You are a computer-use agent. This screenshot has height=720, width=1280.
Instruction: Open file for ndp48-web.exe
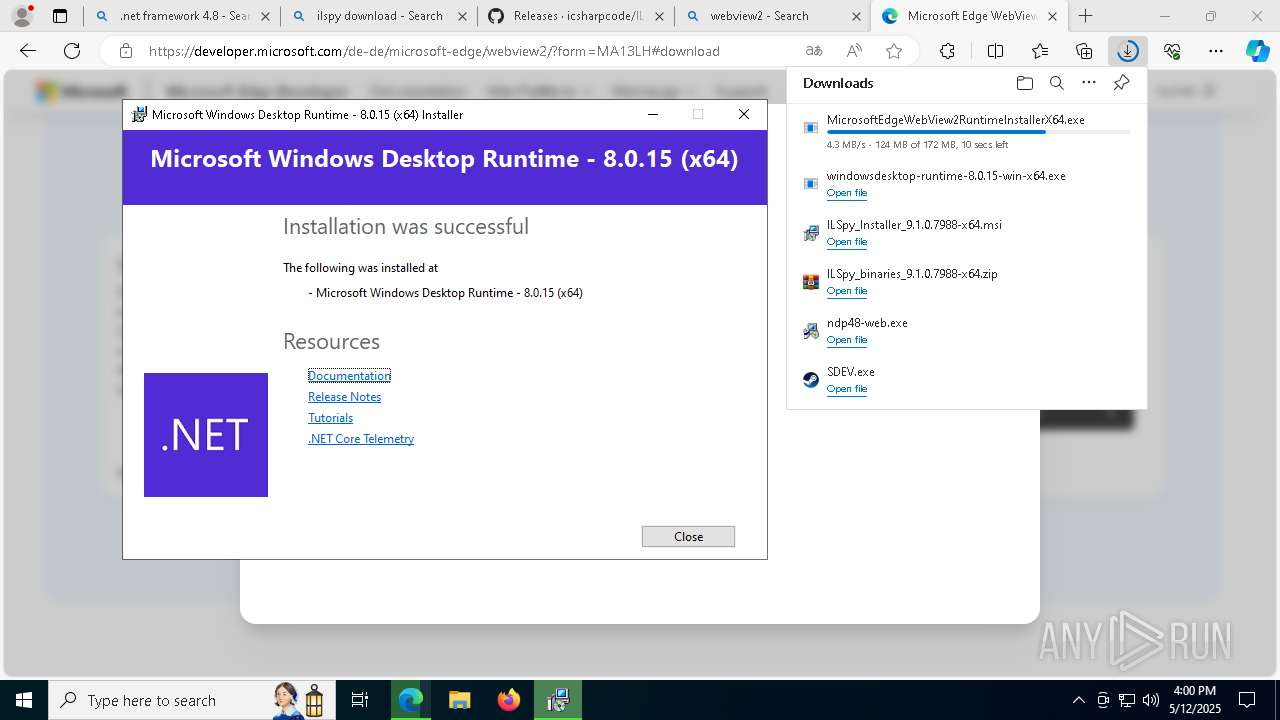tap(846, 340)
